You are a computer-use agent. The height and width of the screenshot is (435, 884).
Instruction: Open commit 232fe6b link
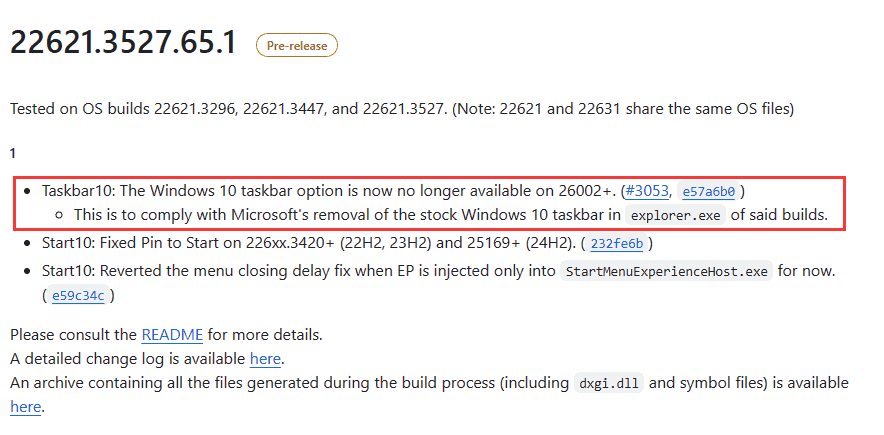tap(619, 243)
